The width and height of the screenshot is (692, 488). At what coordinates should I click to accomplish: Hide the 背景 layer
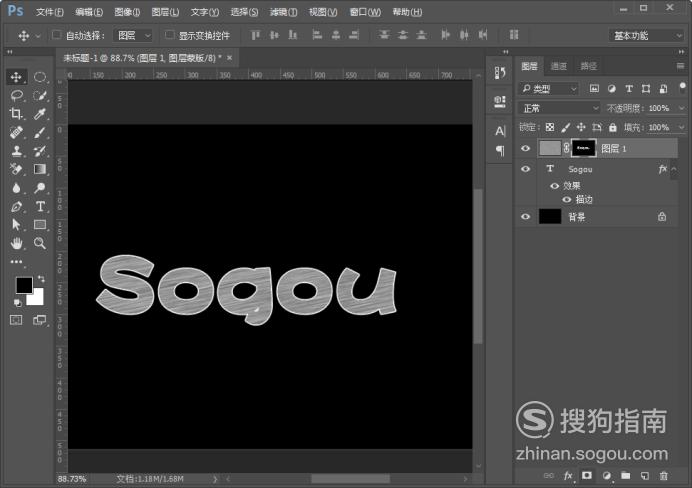point(525,217)
